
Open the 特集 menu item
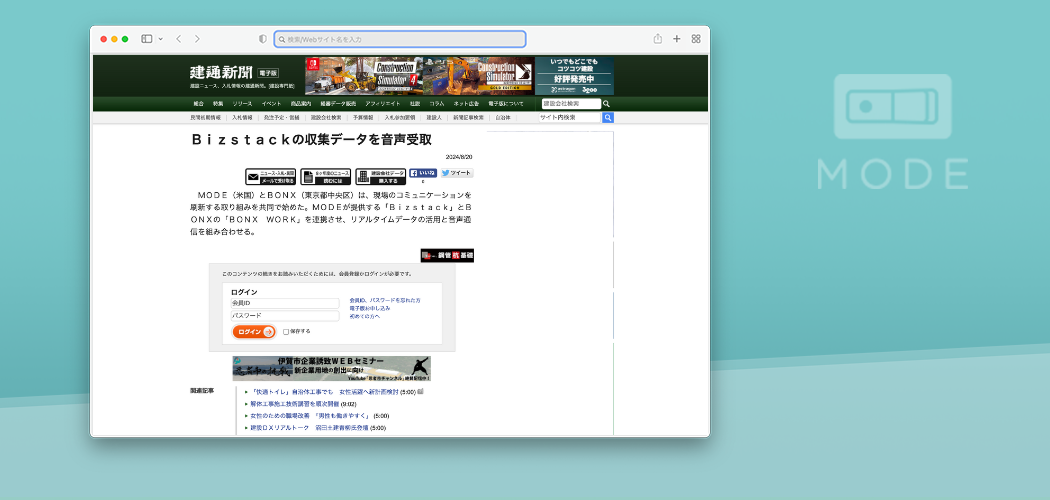(218, 104)
